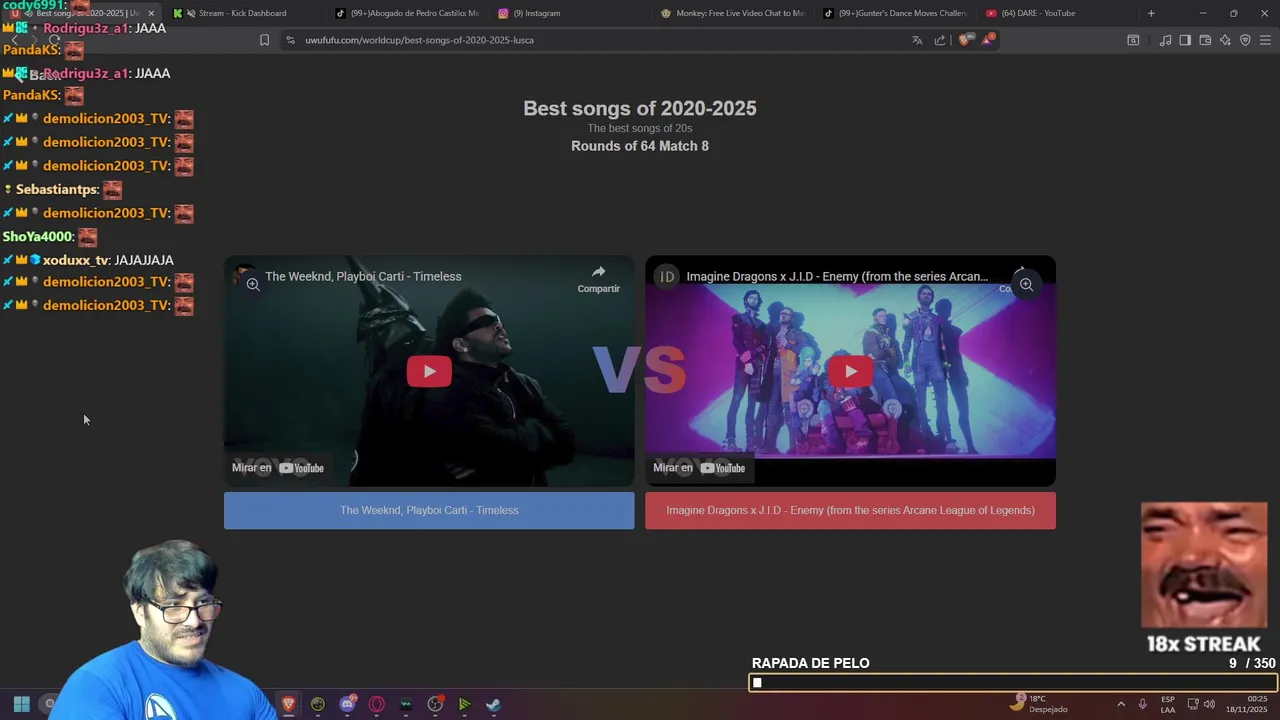This screenshot has height=720, width=1280.
Task: Open Steam from the taskbar
Action: click(494, 704)
